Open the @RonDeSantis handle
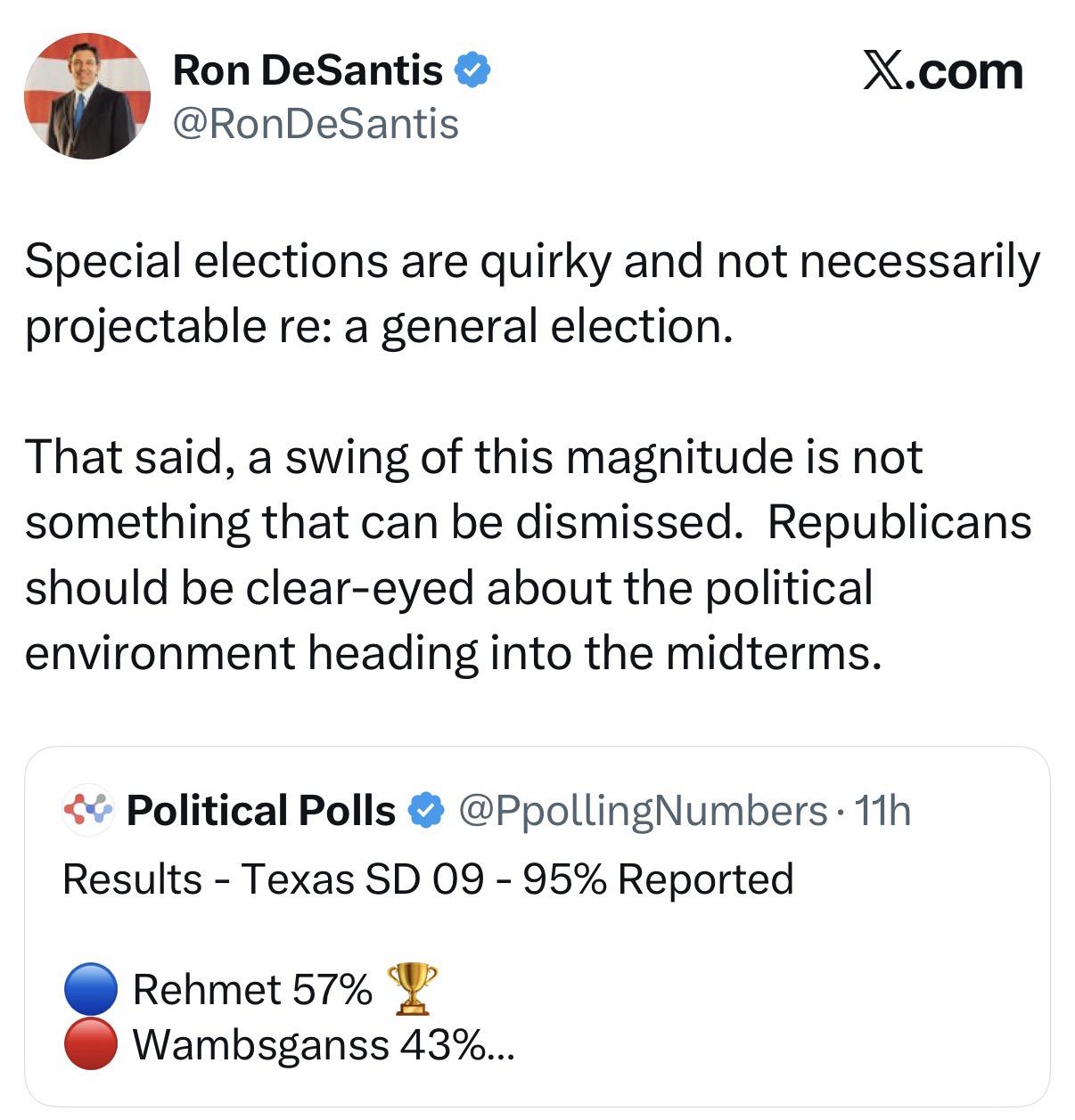The width and height of the screenshot is (1075, 1120). click(315, 124)
